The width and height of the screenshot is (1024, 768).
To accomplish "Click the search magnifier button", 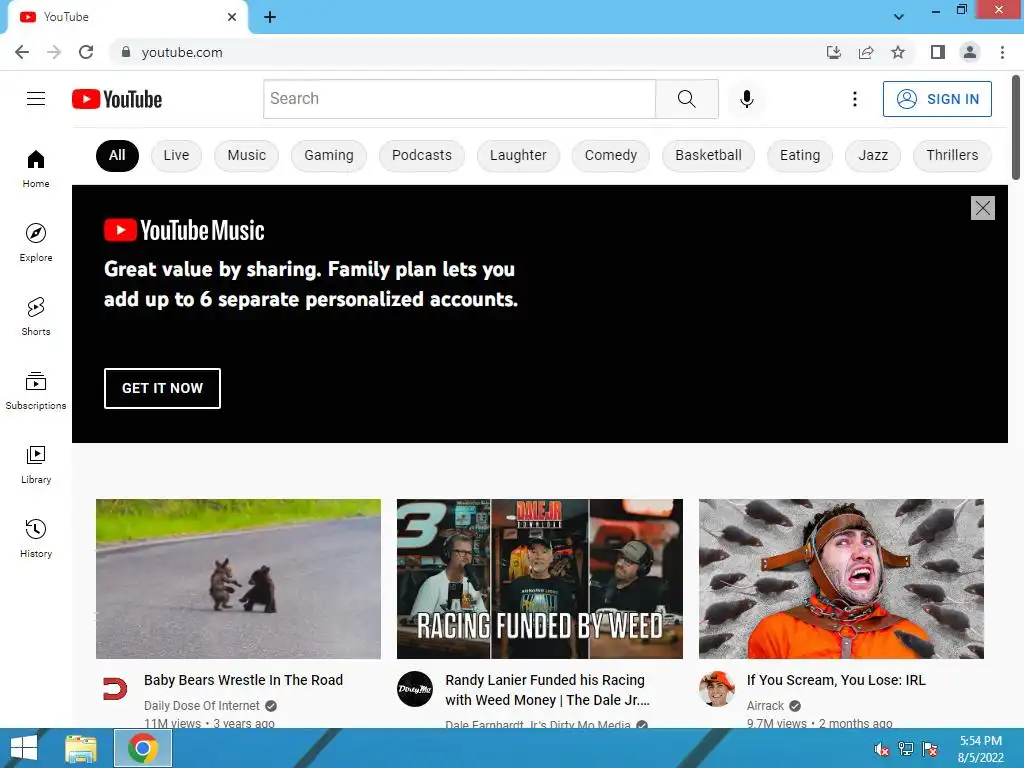I will click(x=686, y=99).
